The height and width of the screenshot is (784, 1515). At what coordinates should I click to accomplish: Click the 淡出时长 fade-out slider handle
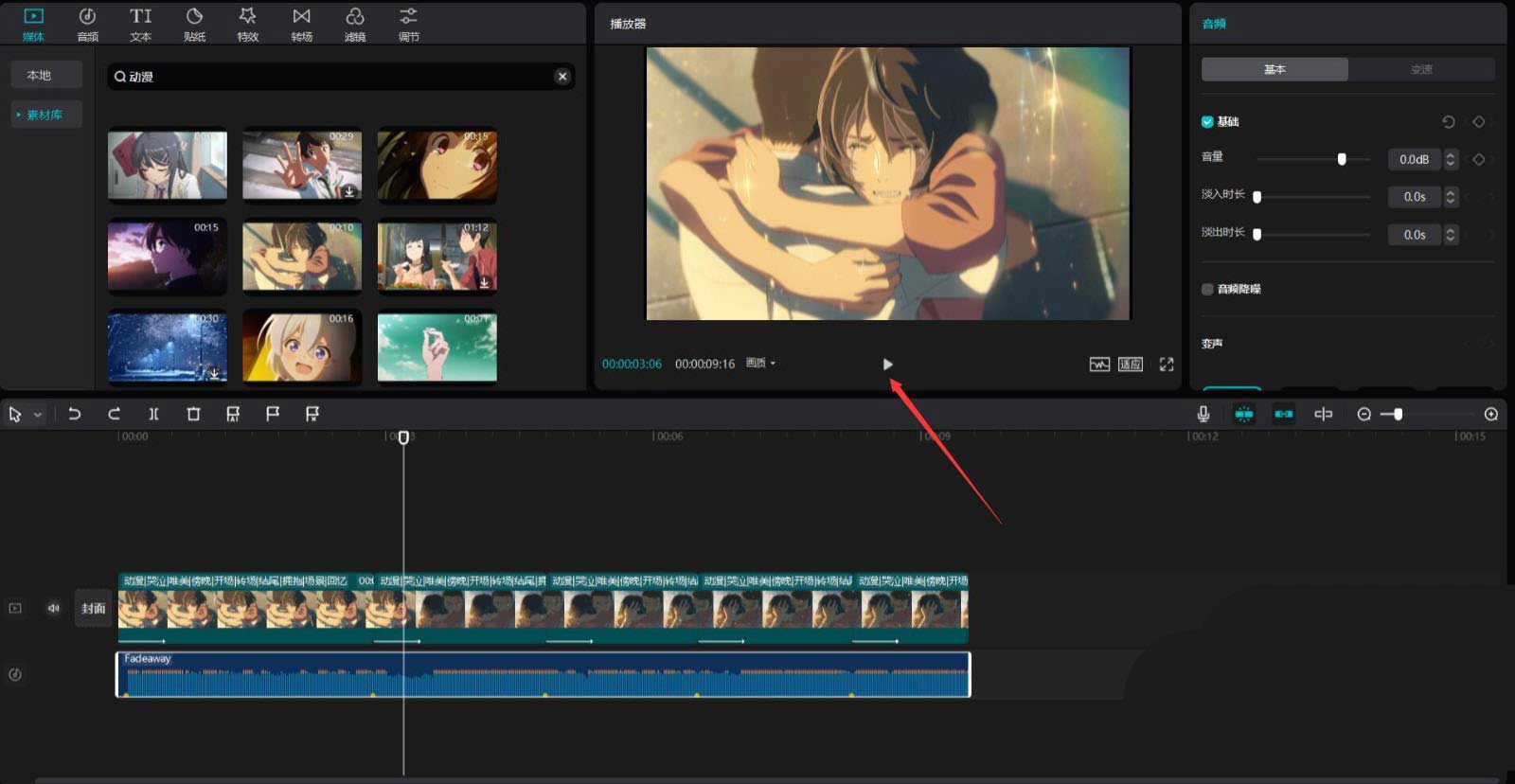pyautogui.click(x=1257, y=234)
